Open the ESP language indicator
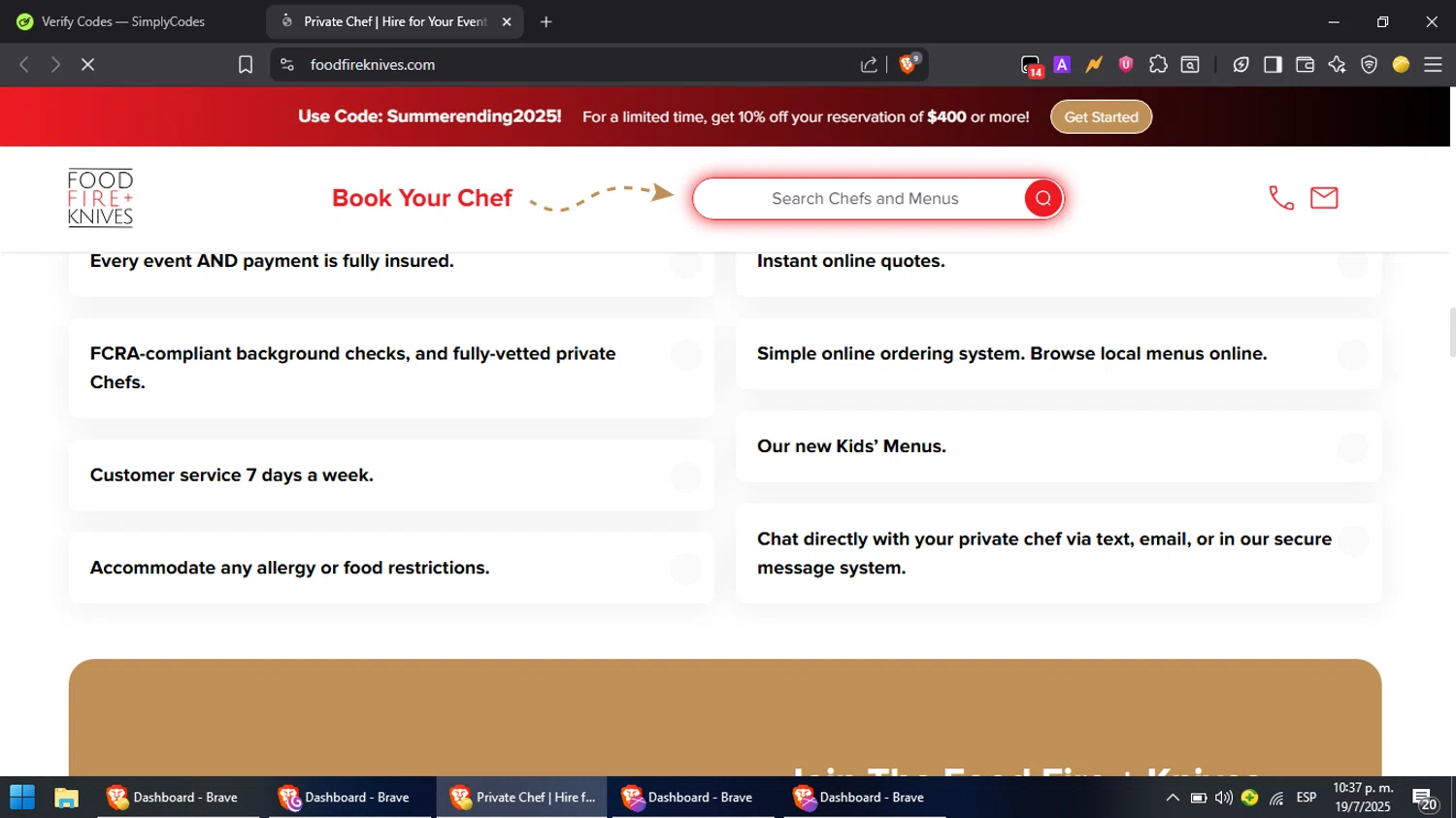The height and width of the screenshot is (818, 1456). click(1307, 798)
